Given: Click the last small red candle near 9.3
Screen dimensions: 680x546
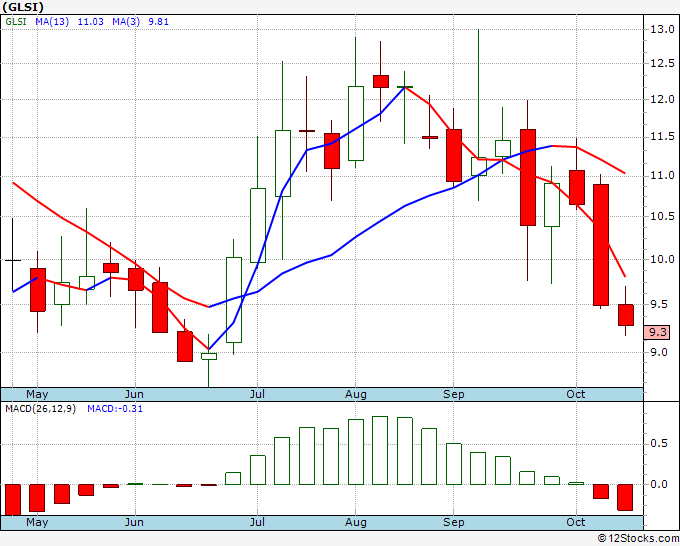Looking at the screenshot, I should pyautogui.click(x=625, y=315).
